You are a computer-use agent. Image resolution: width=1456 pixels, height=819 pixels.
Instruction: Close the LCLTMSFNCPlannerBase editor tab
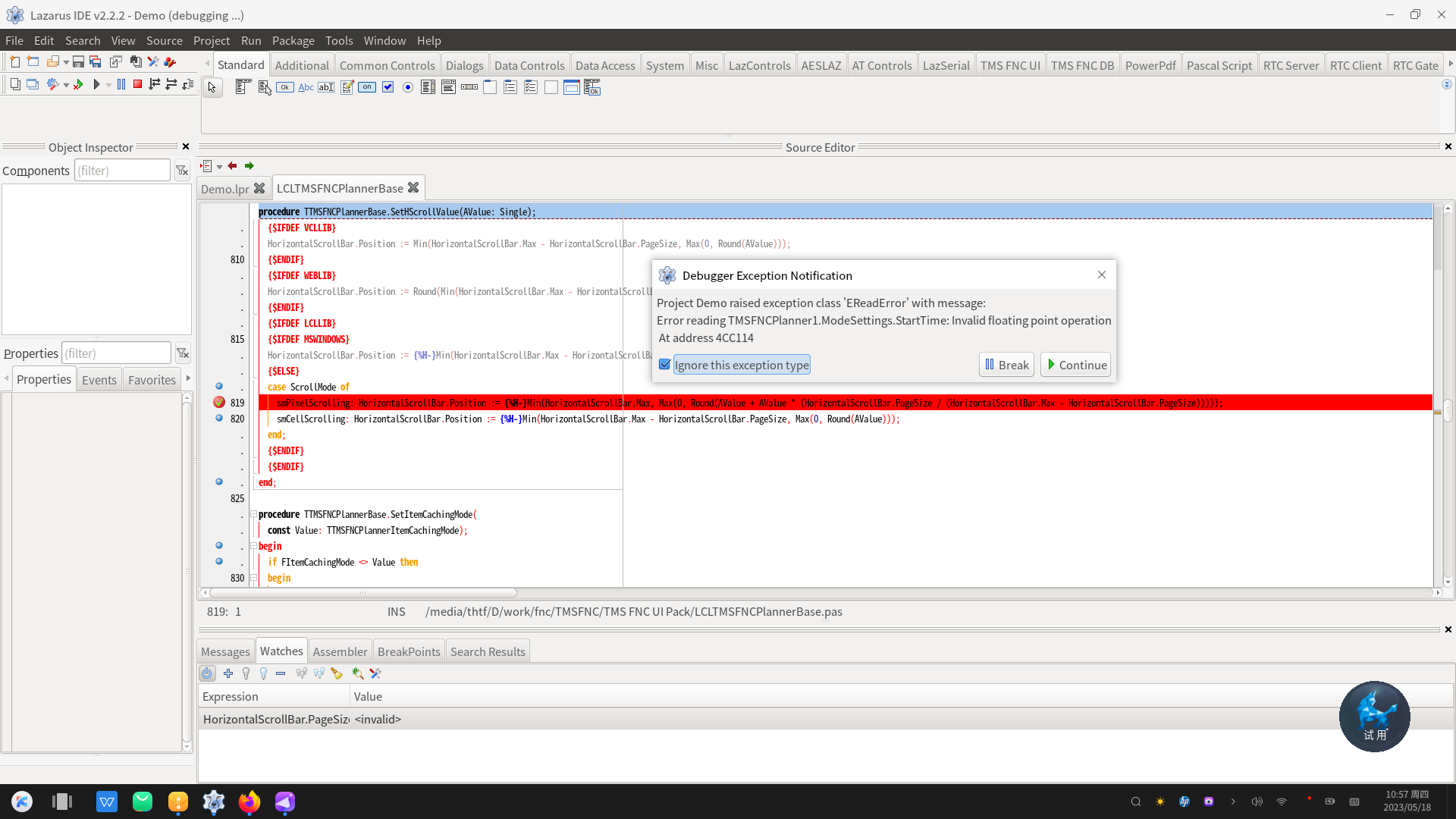point(413,187)
